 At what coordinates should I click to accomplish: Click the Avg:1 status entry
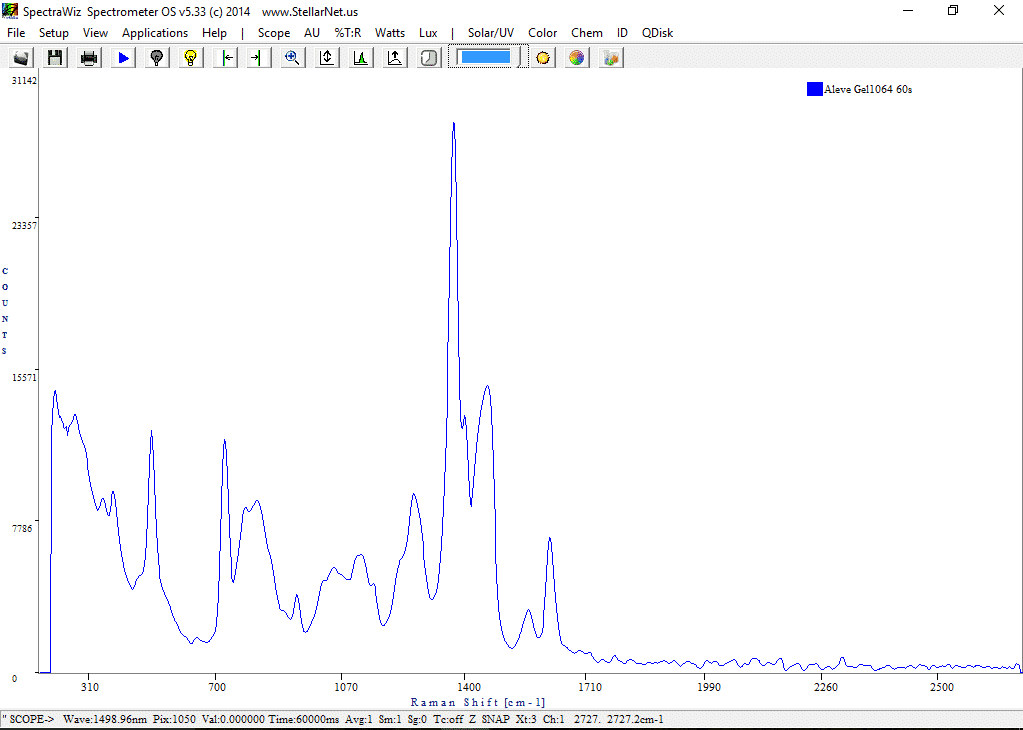tap(358, 719)
